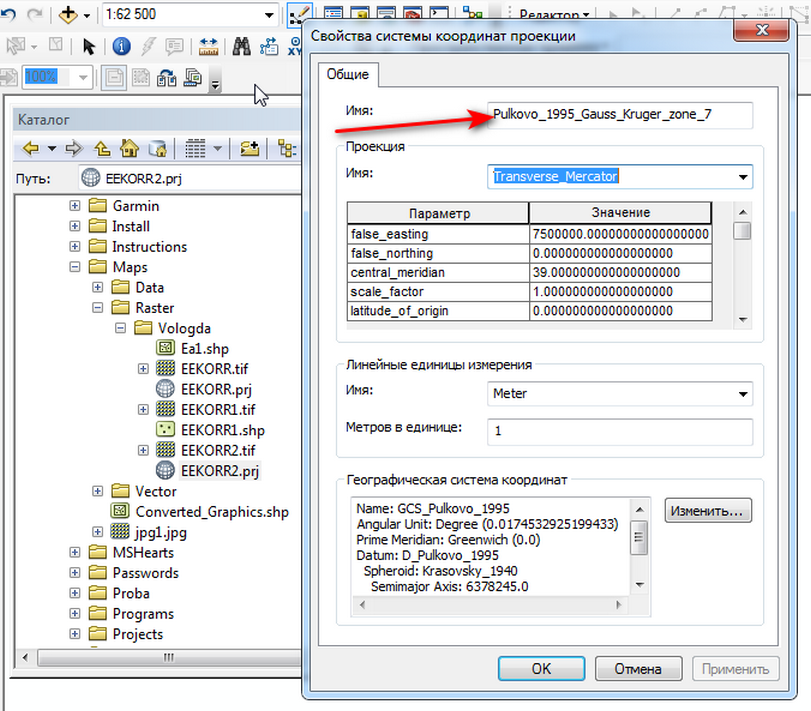Image resolution: width=811 pixels, height=711 pixels.
Task: Select the EEKORR1.shp point shapefile
Action: coord(222,430)
